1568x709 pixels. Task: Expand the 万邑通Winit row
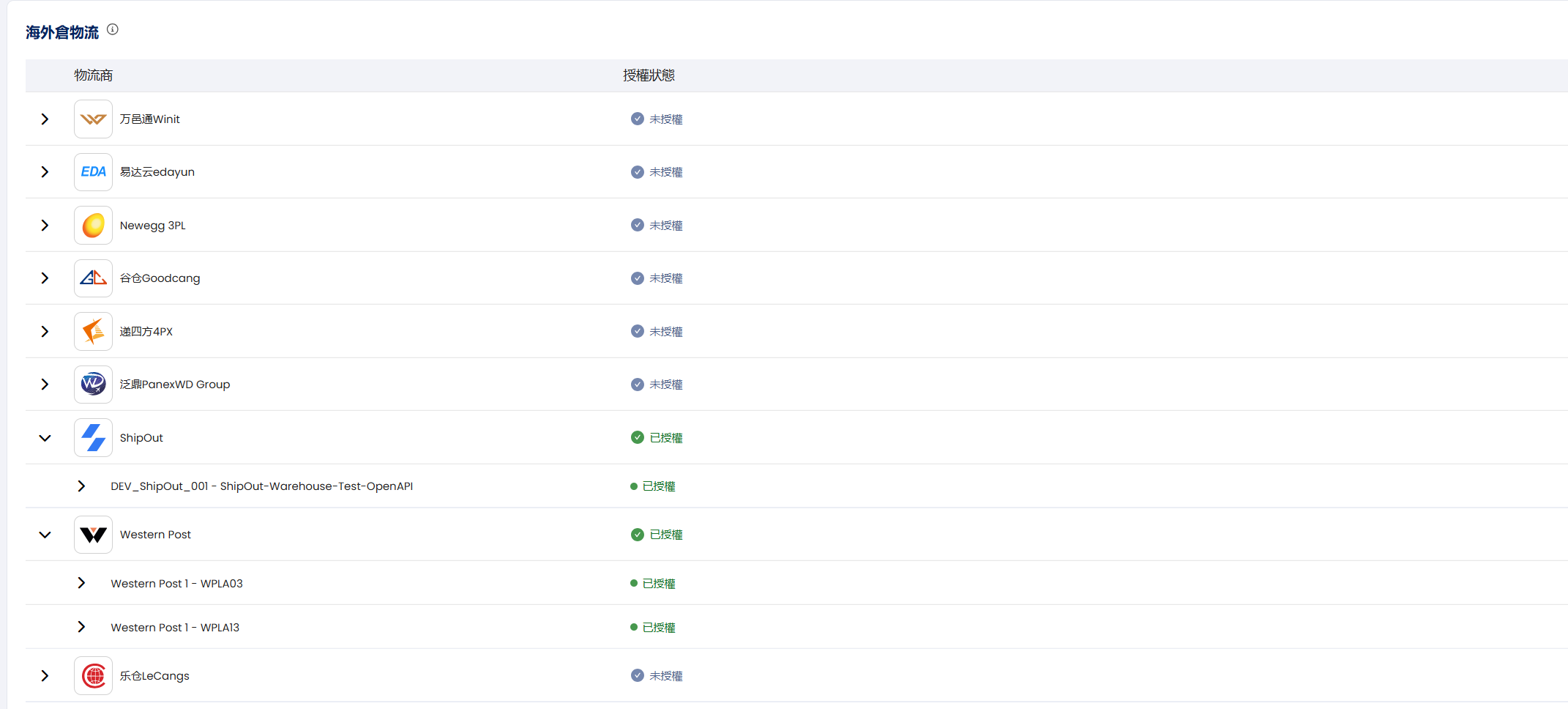pyautogui.click(x=45, y=119)
